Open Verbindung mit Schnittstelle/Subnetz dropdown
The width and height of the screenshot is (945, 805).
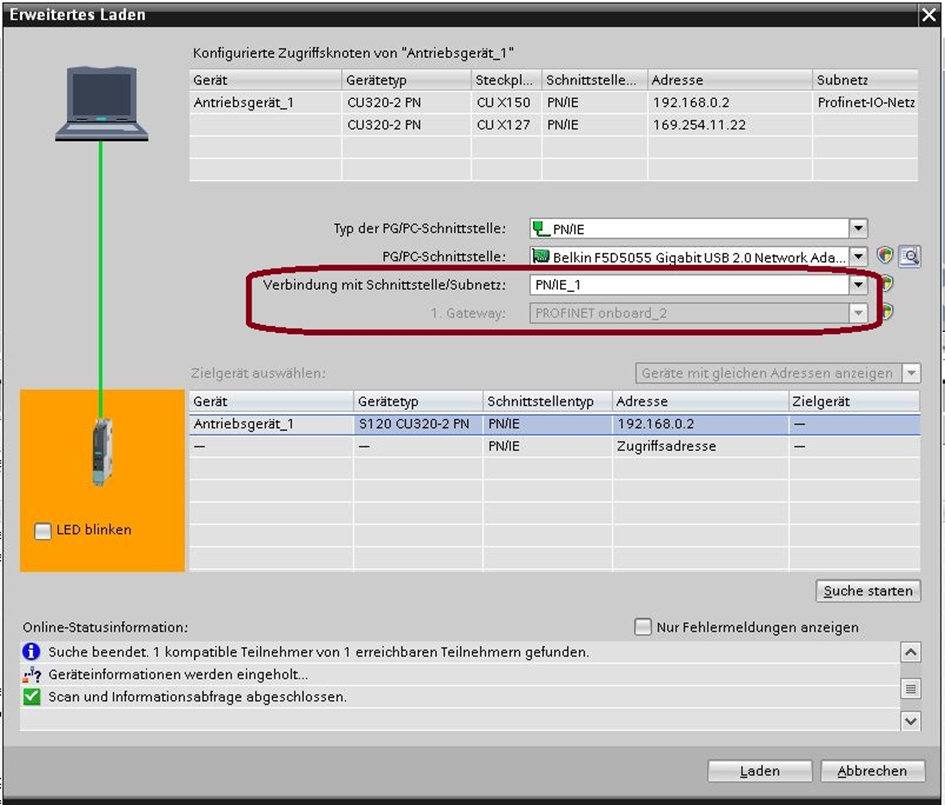tap(857, 285)
